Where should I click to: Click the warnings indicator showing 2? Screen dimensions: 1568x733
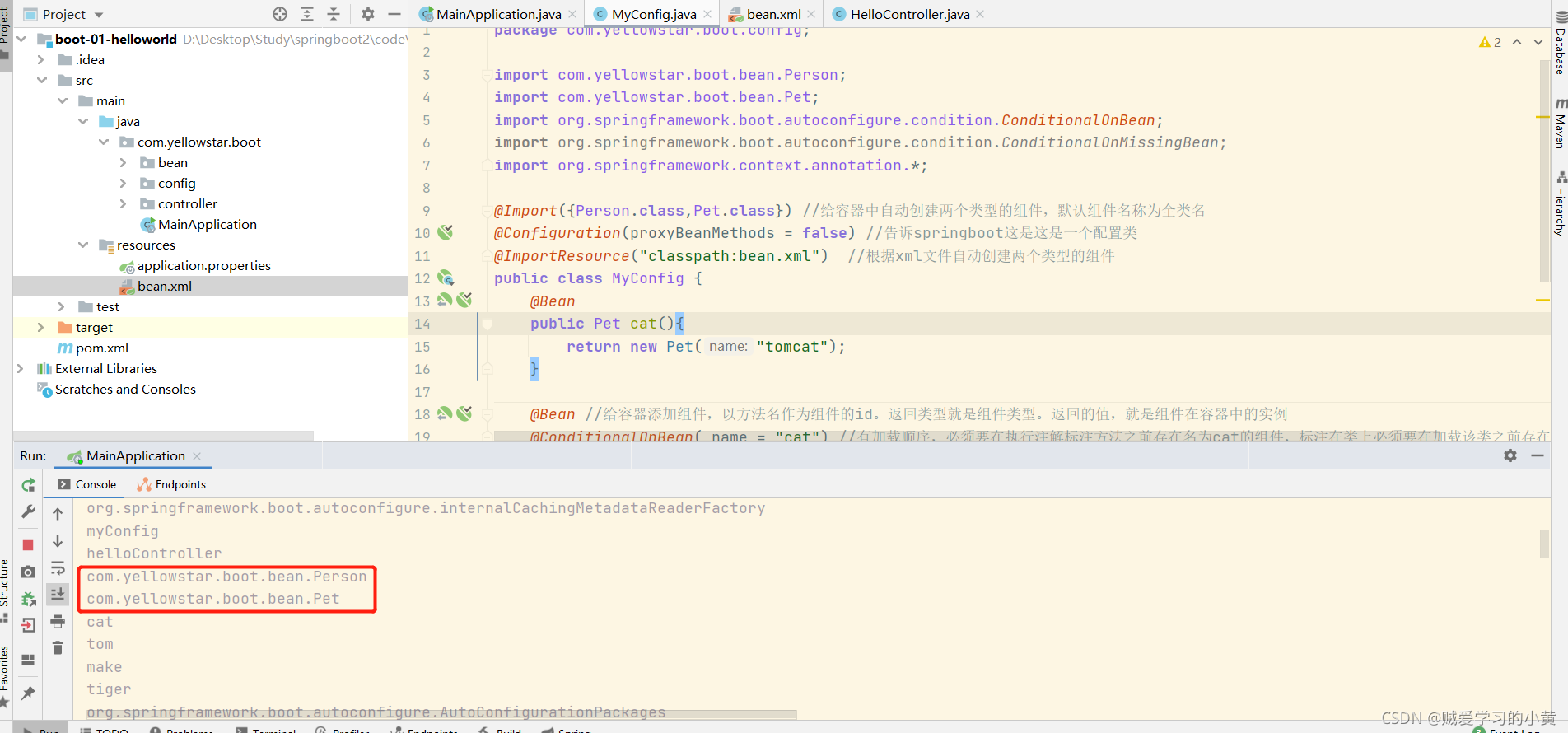1490,42
